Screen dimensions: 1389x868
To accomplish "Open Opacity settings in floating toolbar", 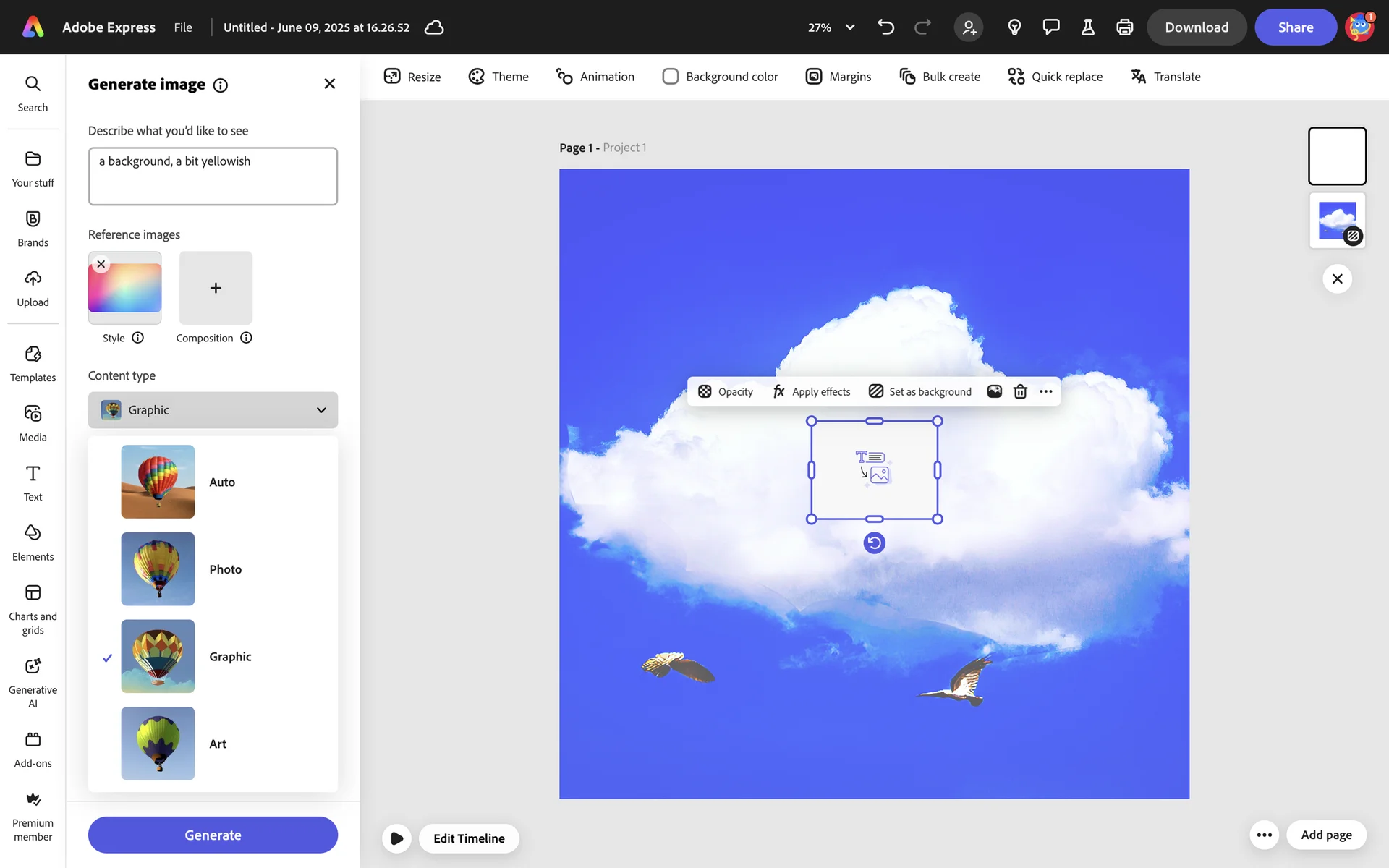I will [x=726, y=391].
